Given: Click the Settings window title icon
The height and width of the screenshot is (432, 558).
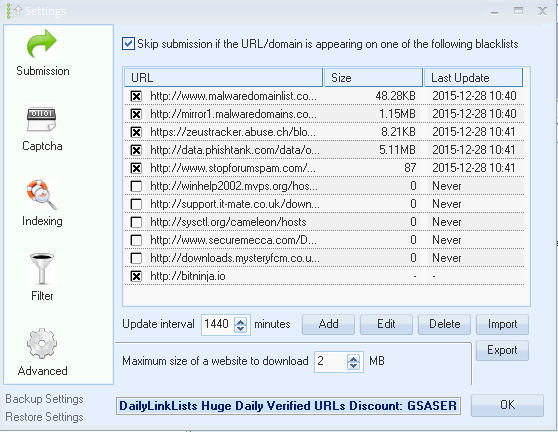Looking at the screenshot, I should [x=13, y=11].
